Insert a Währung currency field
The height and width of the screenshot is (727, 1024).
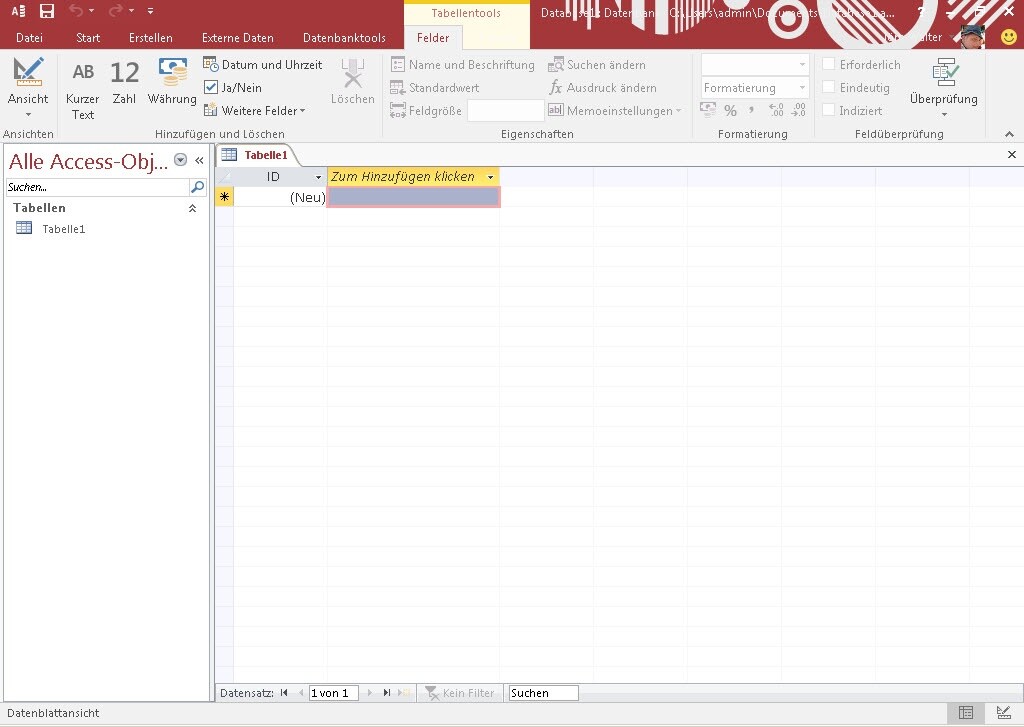click(x=172, y=73)
